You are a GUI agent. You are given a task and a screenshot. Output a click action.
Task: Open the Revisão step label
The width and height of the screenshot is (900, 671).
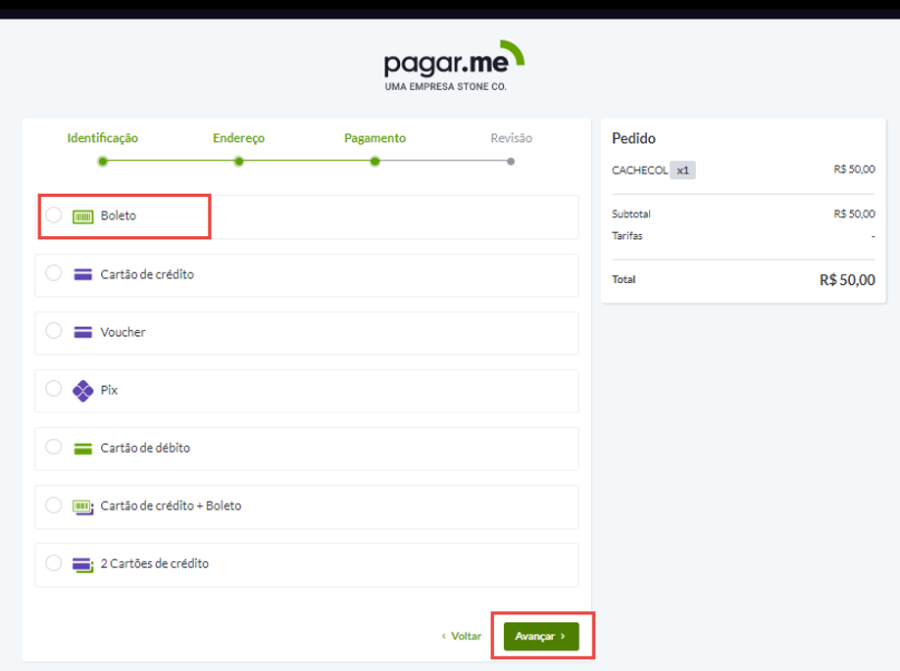(511, 138)
